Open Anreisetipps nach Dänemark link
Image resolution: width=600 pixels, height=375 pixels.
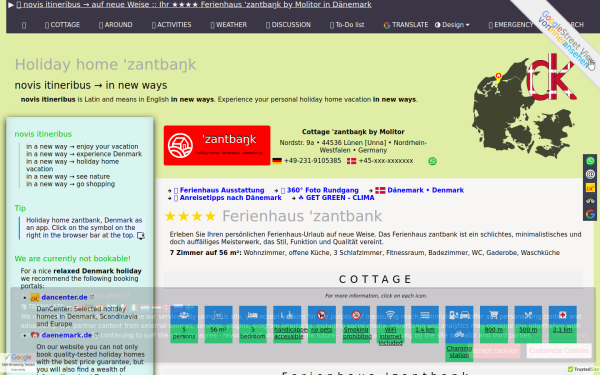228,198
